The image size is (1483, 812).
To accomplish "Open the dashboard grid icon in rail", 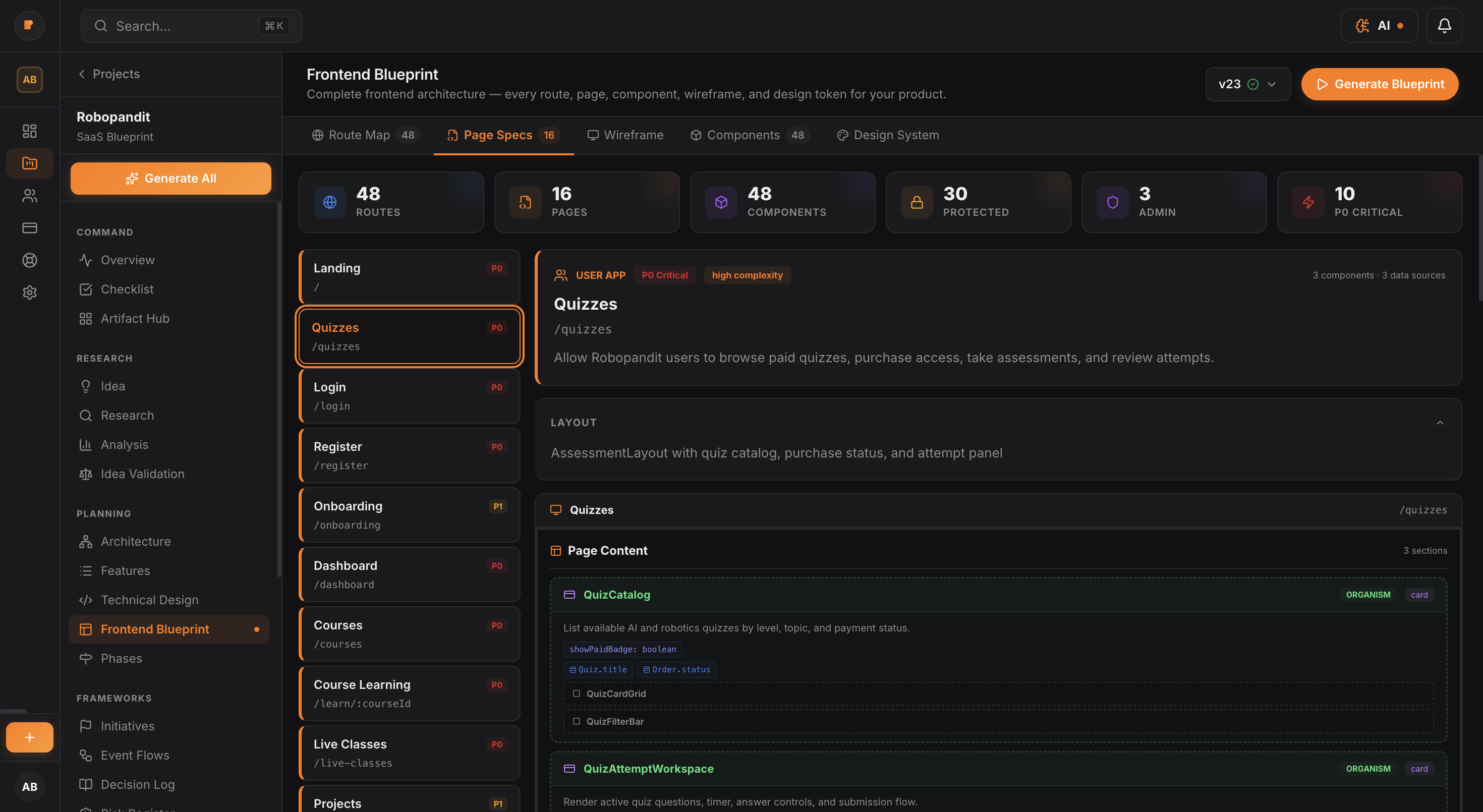I will point(29,131).
